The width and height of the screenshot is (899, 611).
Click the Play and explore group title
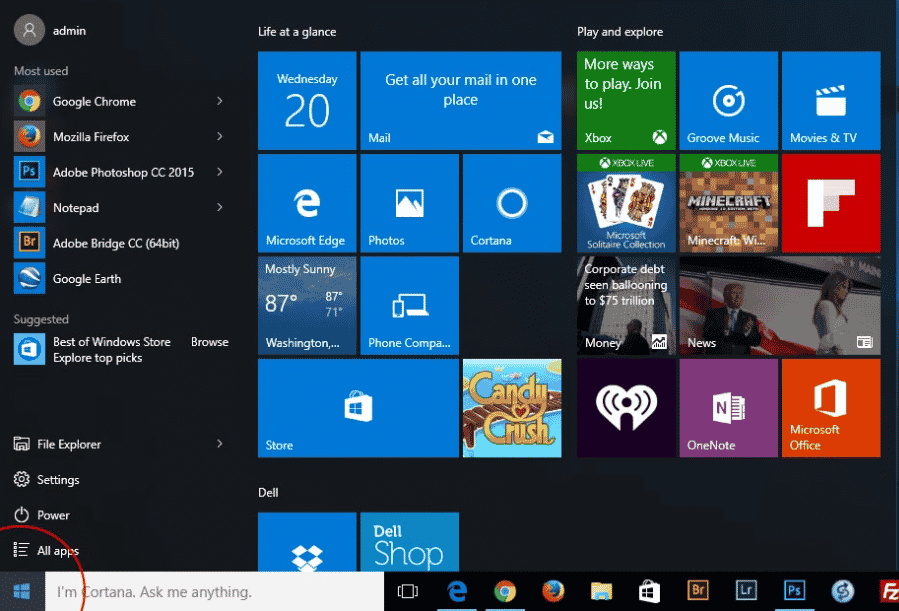(x=620, y=32)
